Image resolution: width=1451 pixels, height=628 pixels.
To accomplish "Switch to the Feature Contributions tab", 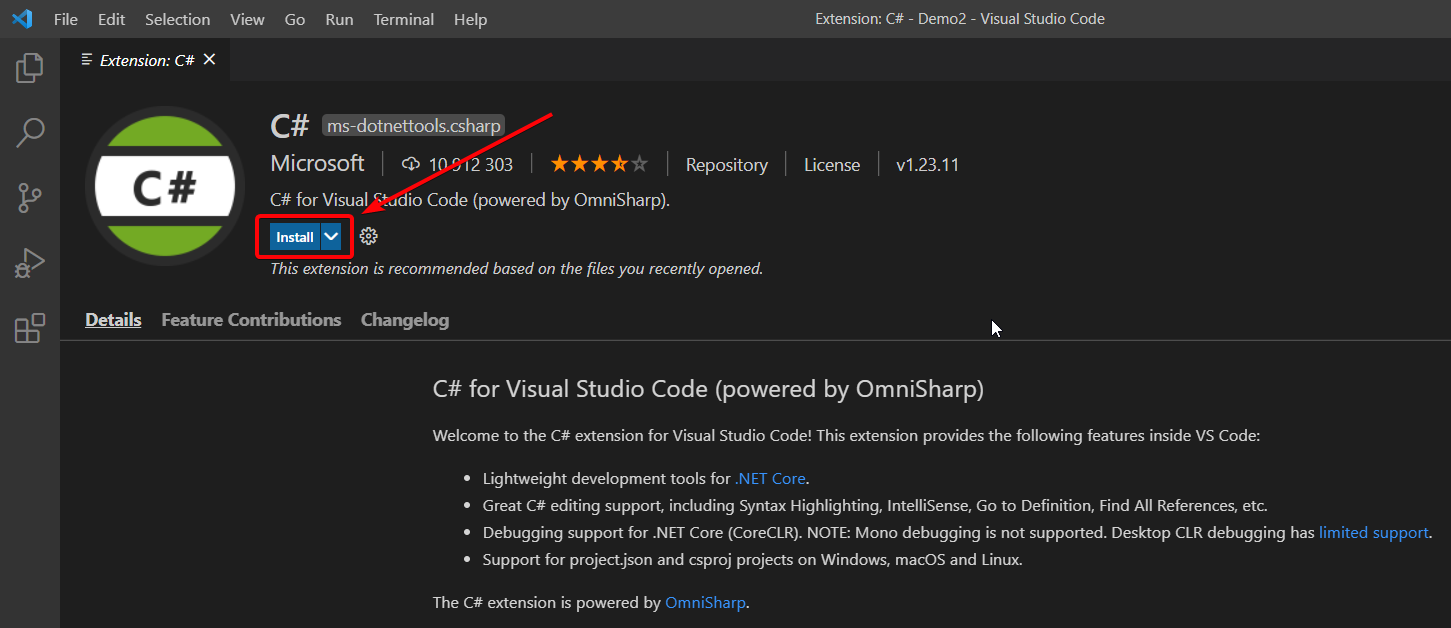I will [250, 319].
